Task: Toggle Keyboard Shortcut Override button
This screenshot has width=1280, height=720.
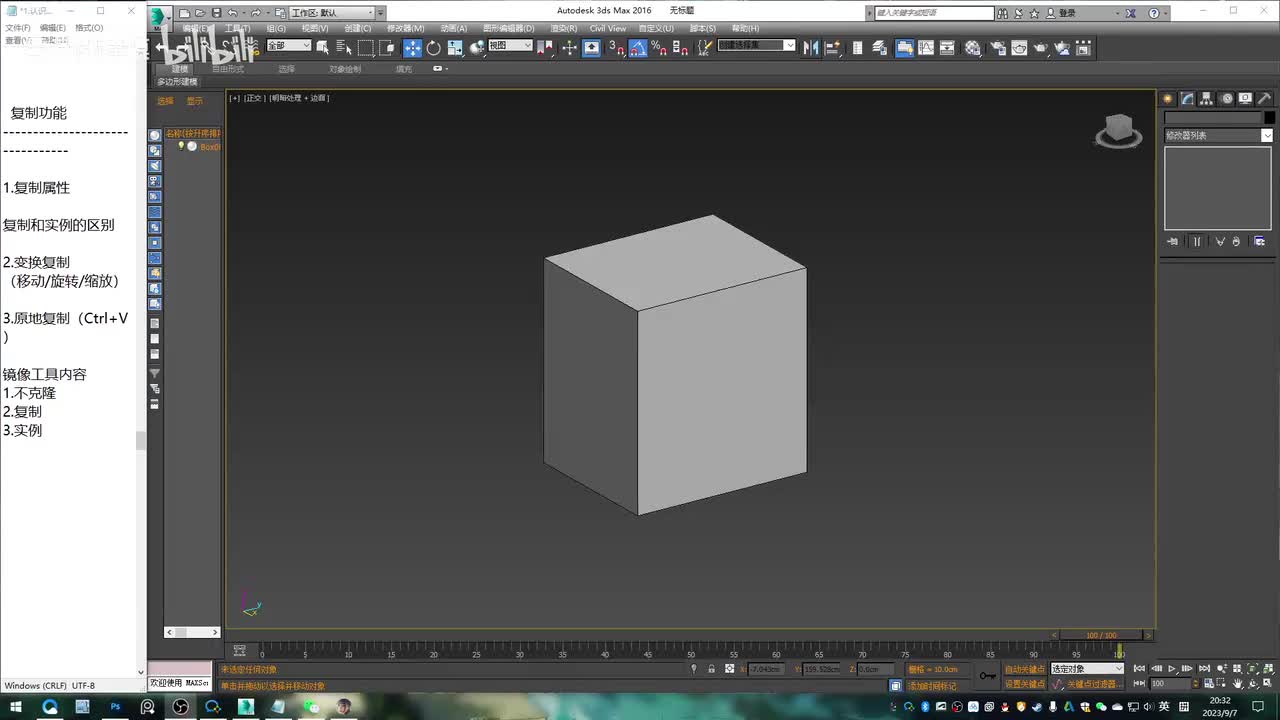Action: pos(591,48)
